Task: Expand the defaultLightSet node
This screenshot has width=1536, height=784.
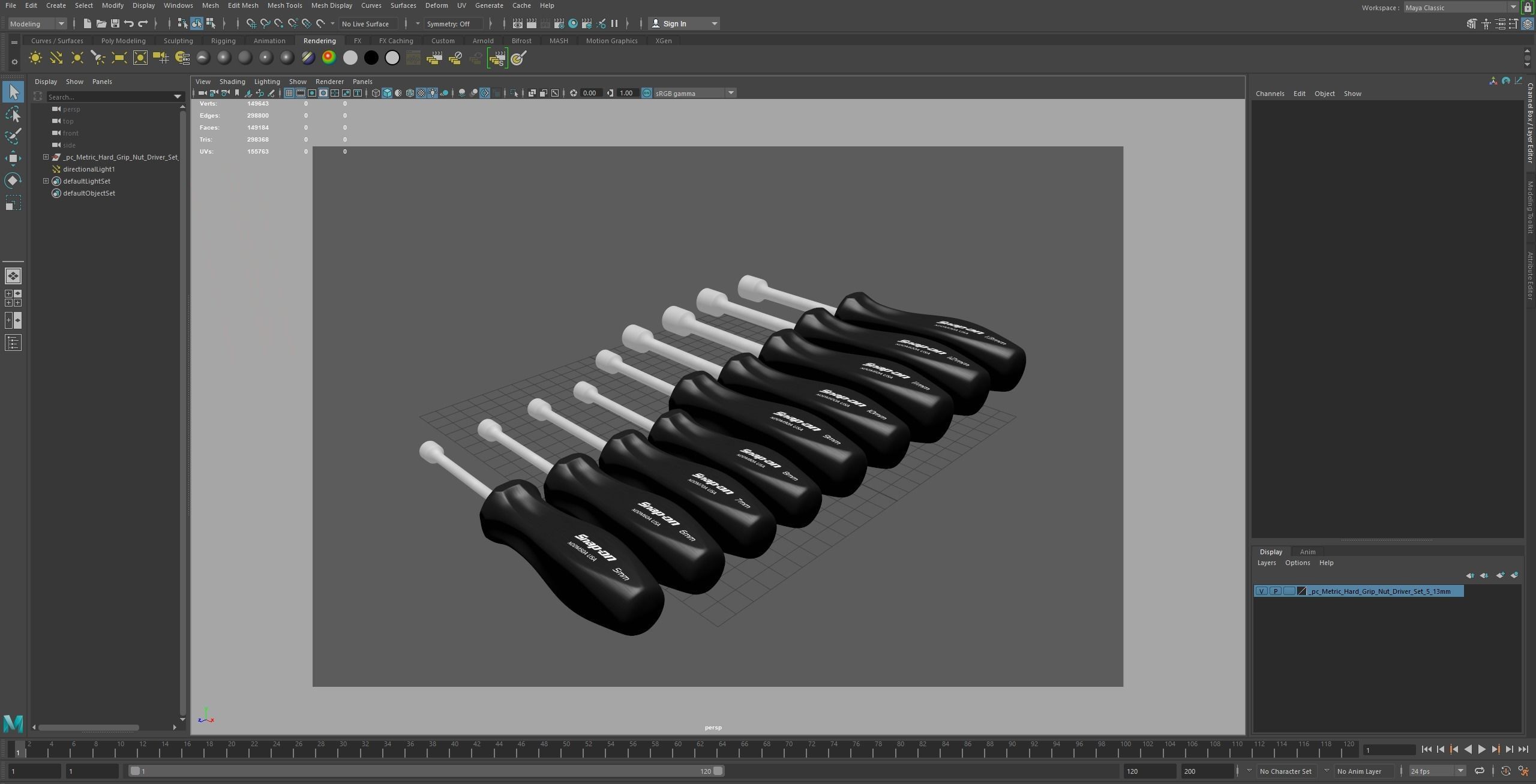Action: click(x=46, y=181)
